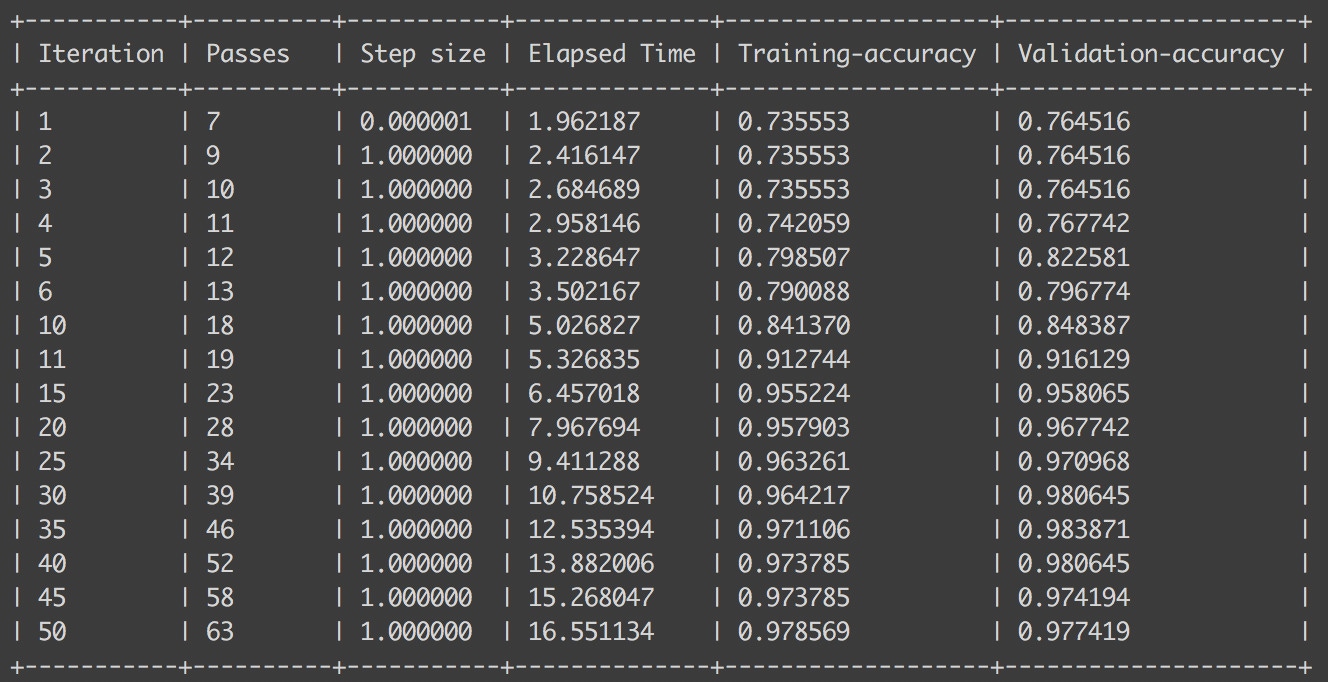The image size is (1328, 682).
Task: Select the highest validation accuracy 0.983871
Action: [1073, 530]
